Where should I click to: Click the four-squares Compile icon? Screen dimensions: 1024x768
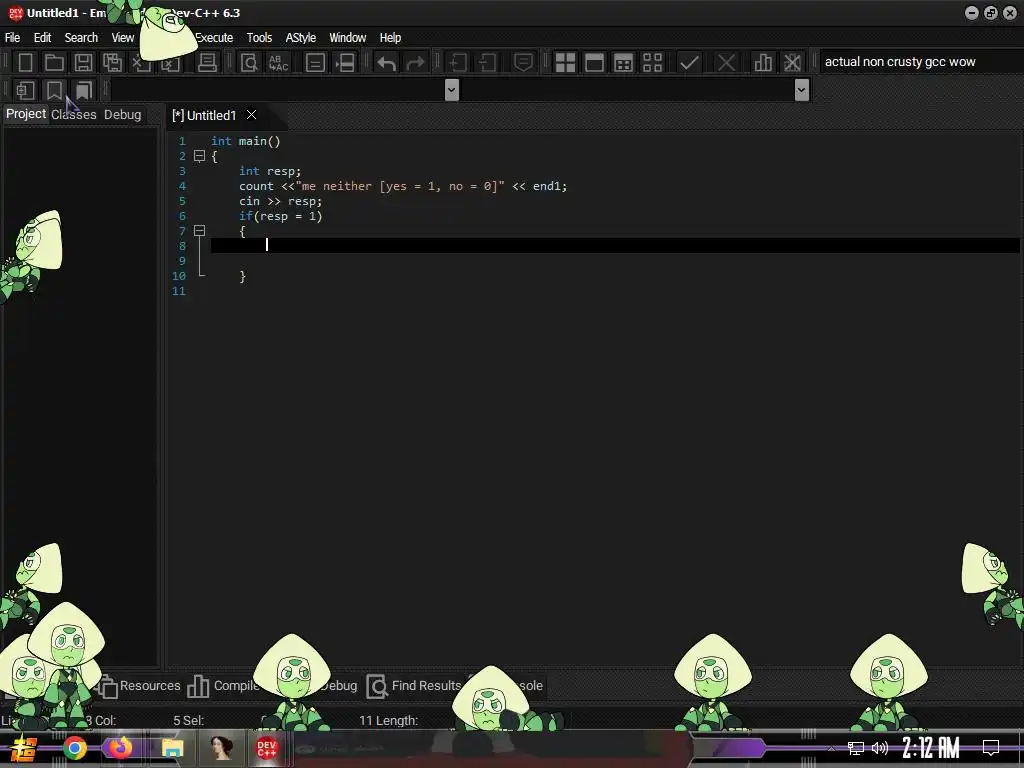pyautogui.click(x=565, y=63)
